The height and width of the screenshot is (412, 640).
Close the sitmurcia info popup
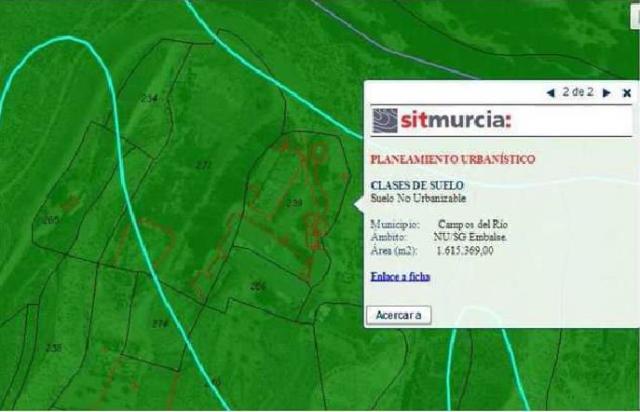point(627,93)
